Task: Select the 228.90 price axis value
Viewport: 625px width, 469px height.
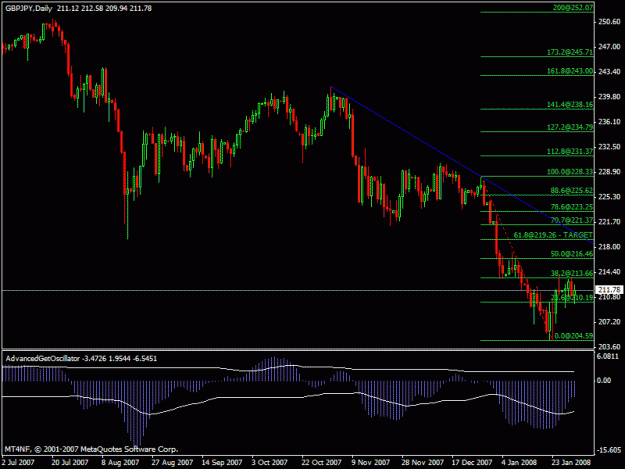Action: click(609, 172)
